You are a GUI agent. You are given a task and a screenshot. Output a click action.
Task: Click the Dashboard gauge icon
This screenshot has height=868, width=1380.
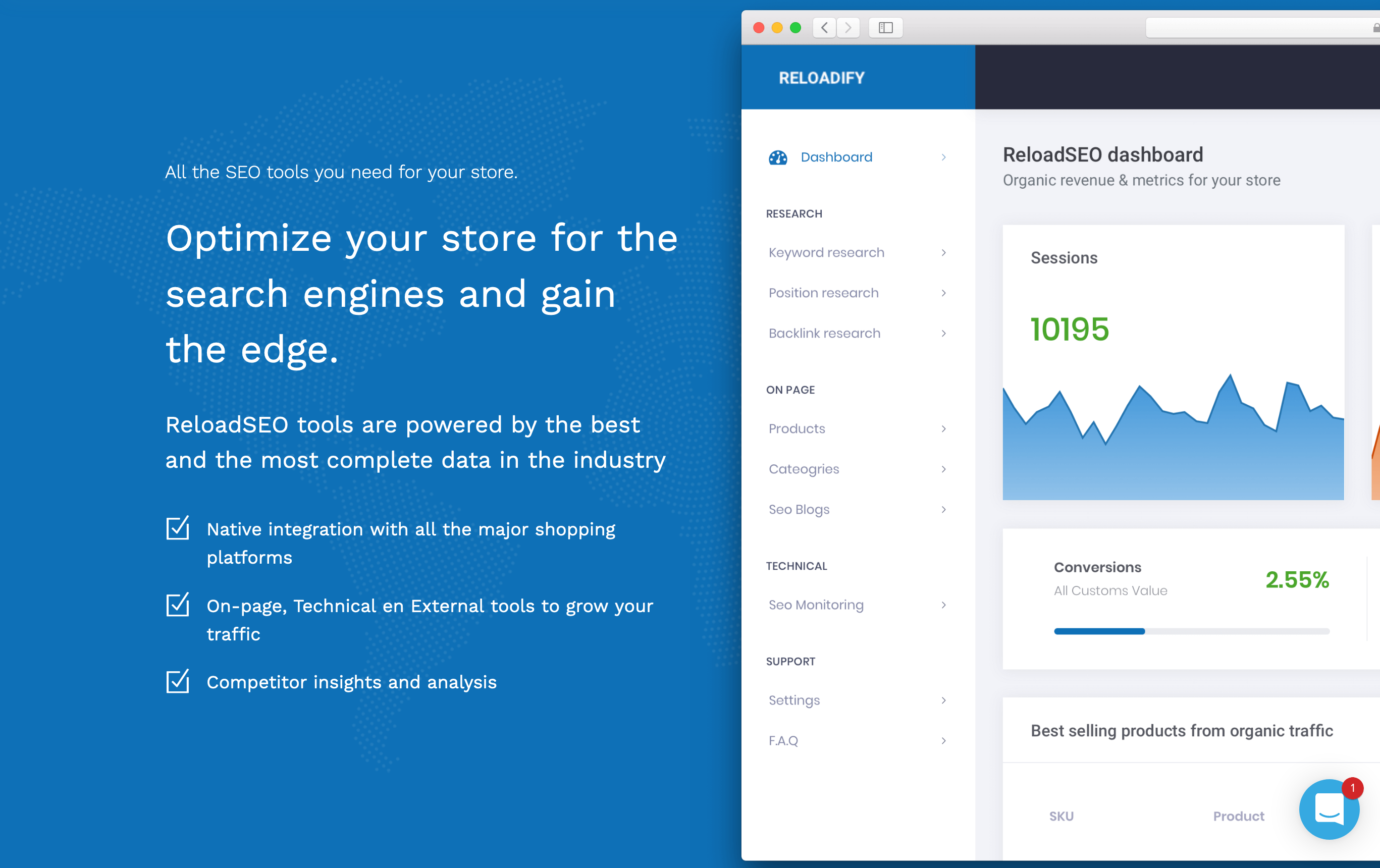click(x=778, y=157)
